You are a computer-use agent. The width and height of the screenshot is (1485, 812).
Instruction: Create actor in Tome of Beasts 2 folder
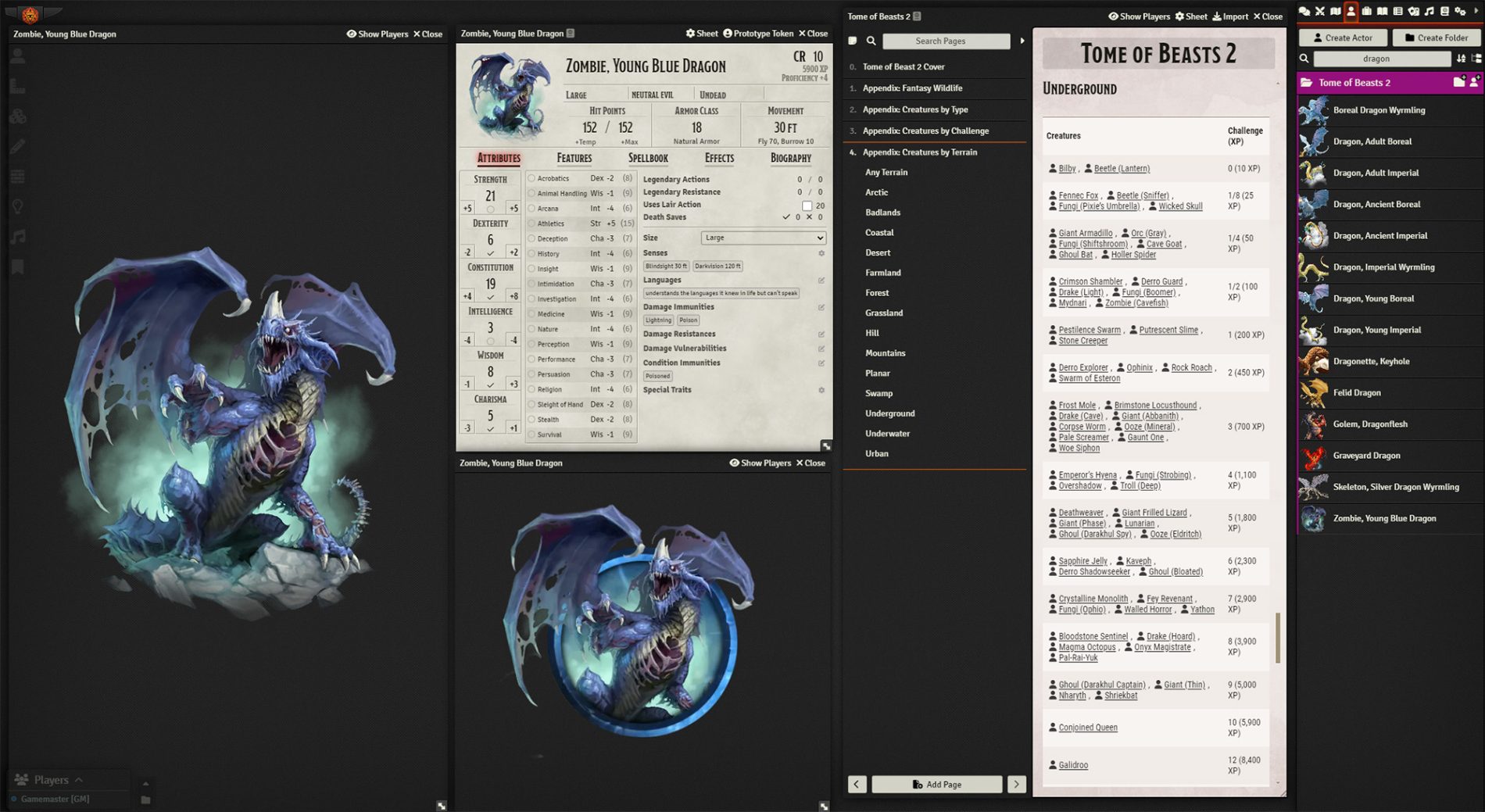(1474, 82)
